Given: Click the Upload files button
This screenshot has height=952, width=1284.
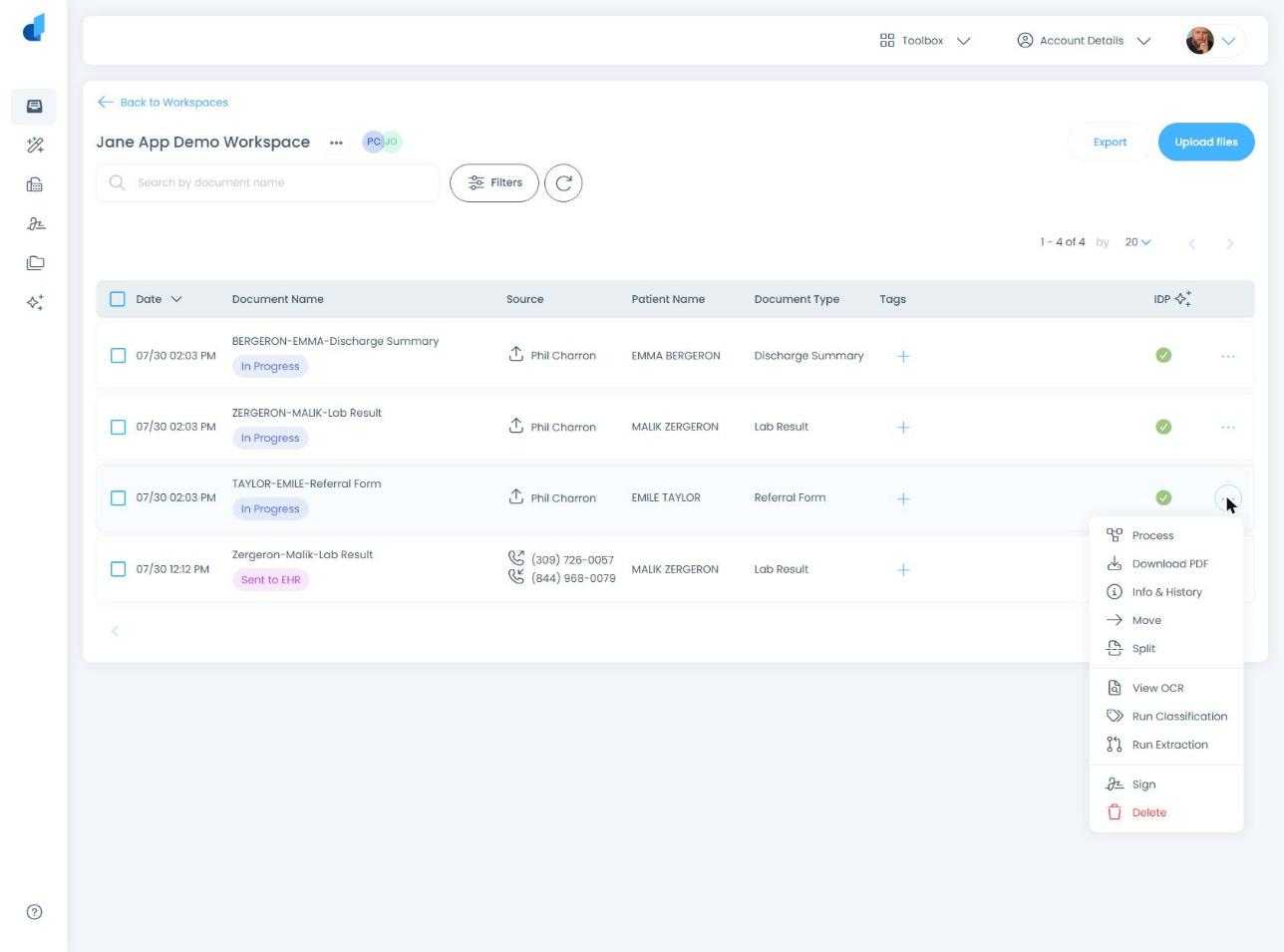Looking at the screenshot, I should [1206, 143].
